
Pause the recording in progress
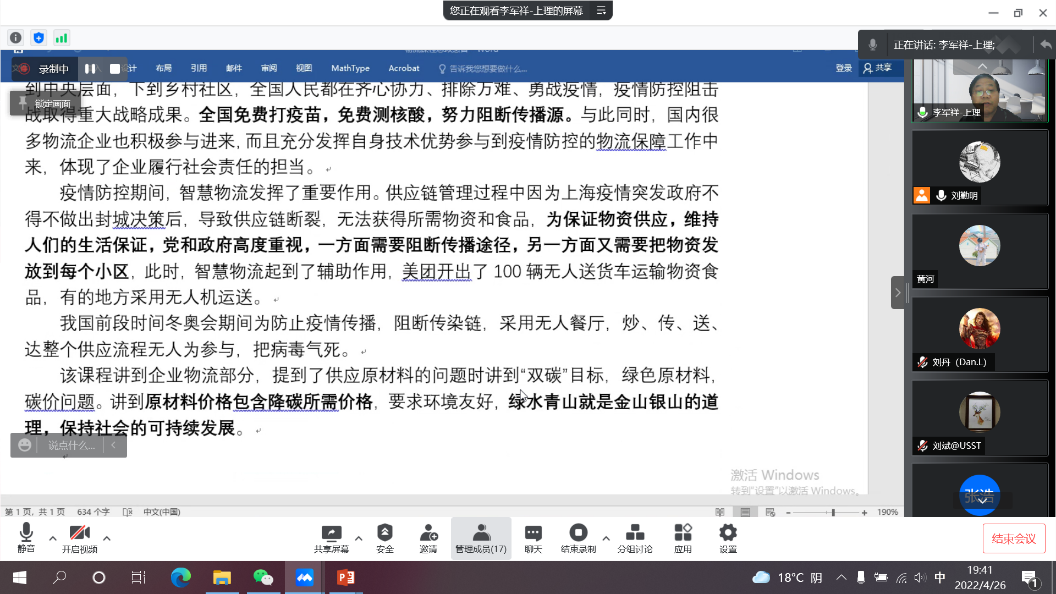[90, 68]
